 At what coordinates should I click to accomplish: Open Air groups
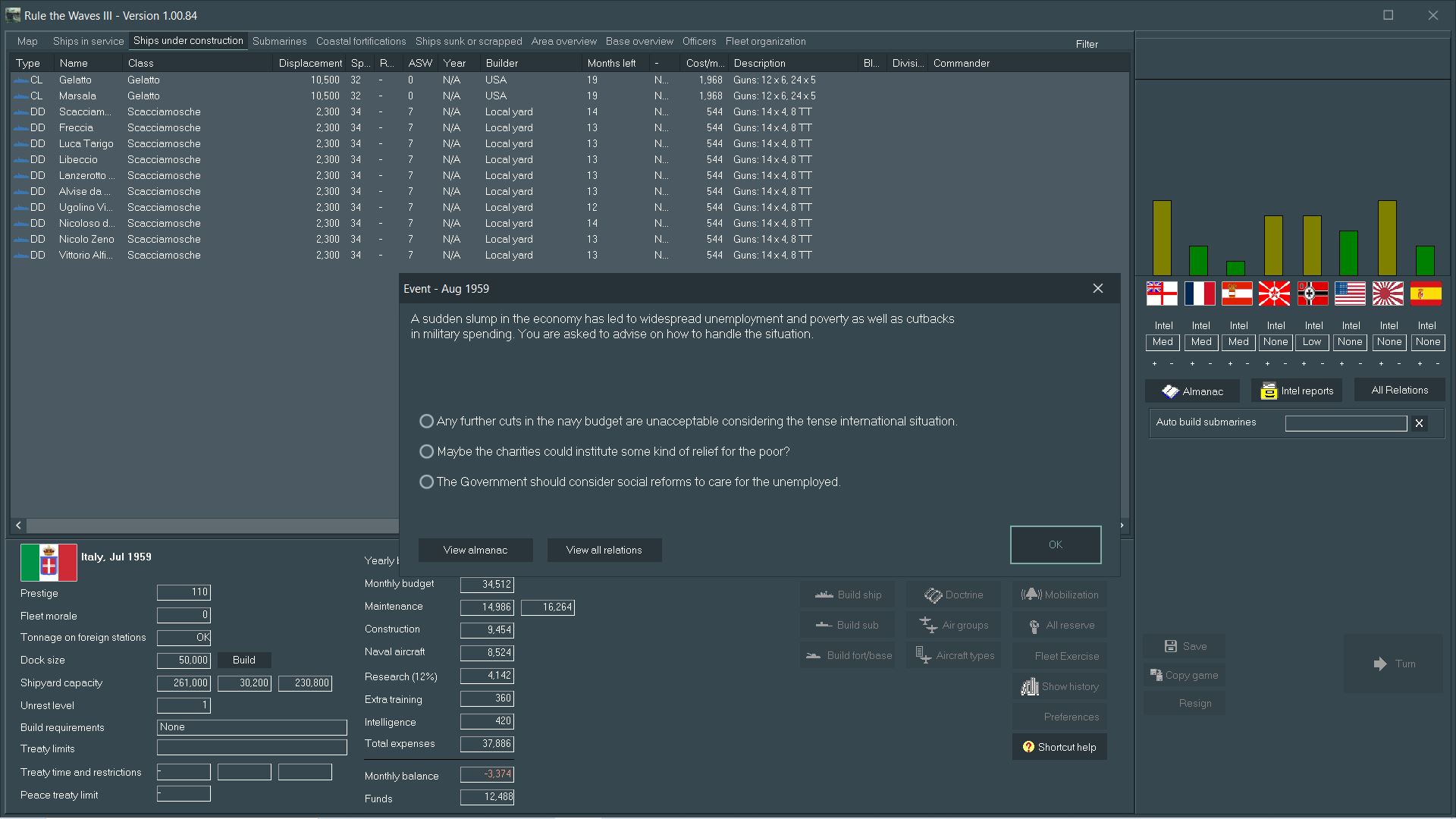coord(953,625)
